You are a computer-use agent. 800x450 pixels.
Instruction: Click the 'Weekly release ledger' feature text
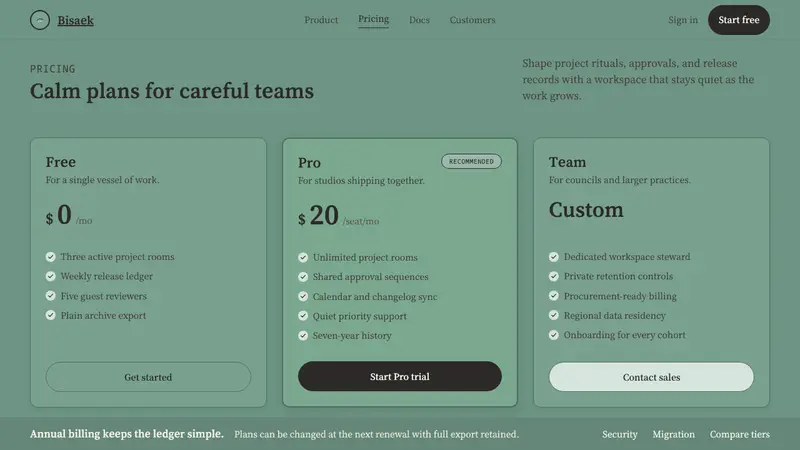point(107,276)
